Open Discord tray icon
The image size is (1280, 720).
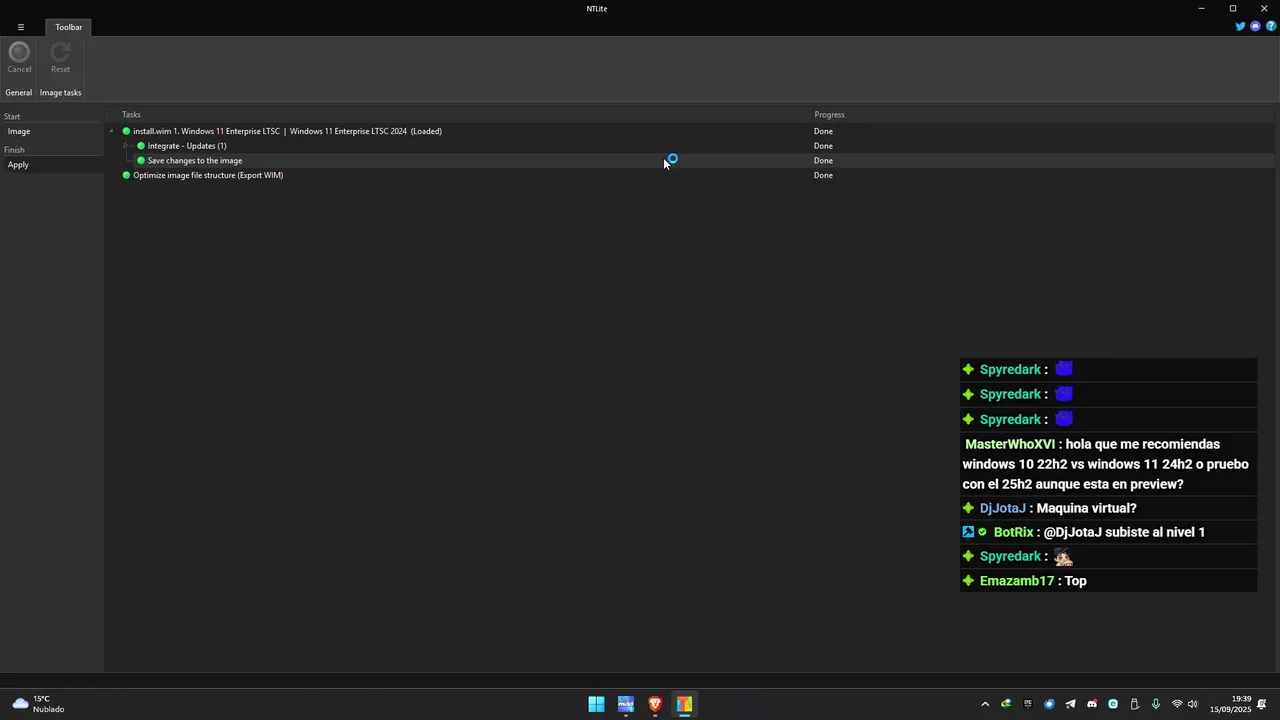tap(1091, 704)
